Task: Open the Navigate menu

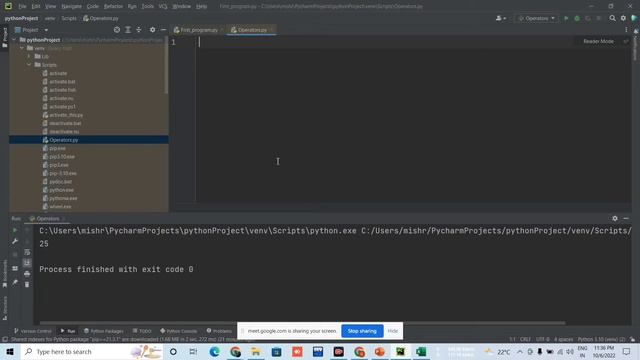Action: tap(71, 7)
